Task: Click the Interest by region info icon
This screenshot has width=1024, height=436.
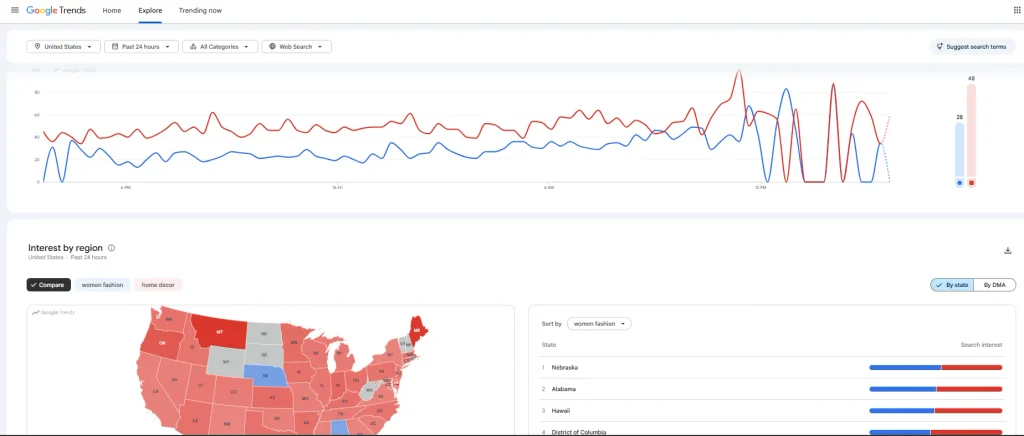Action: coord(111,248)
